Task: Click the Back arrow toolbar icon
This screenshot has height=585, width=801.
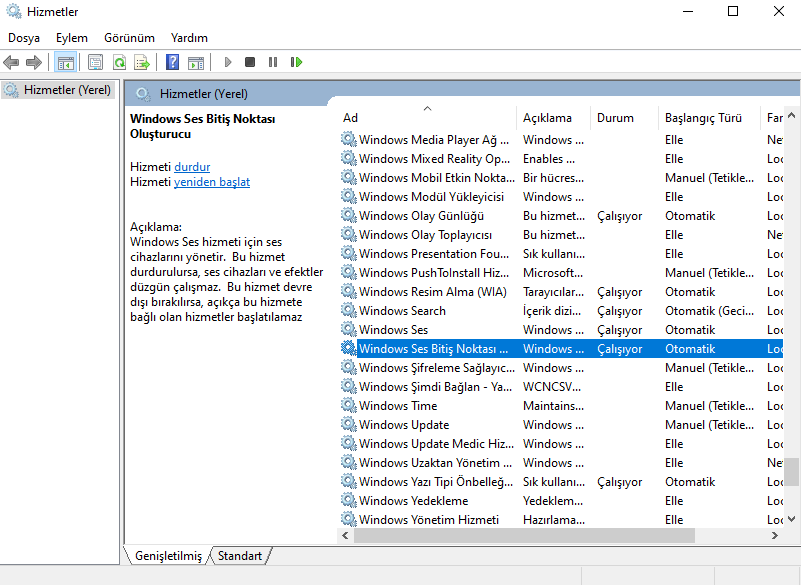Action: pos(11,62)
